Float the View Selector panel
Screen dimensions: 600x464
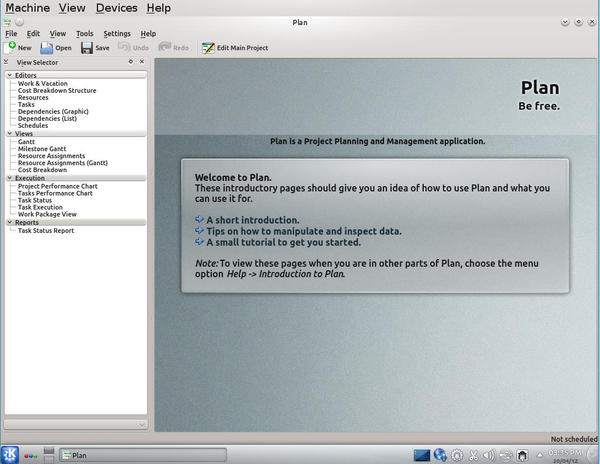[x=131, y=62]
